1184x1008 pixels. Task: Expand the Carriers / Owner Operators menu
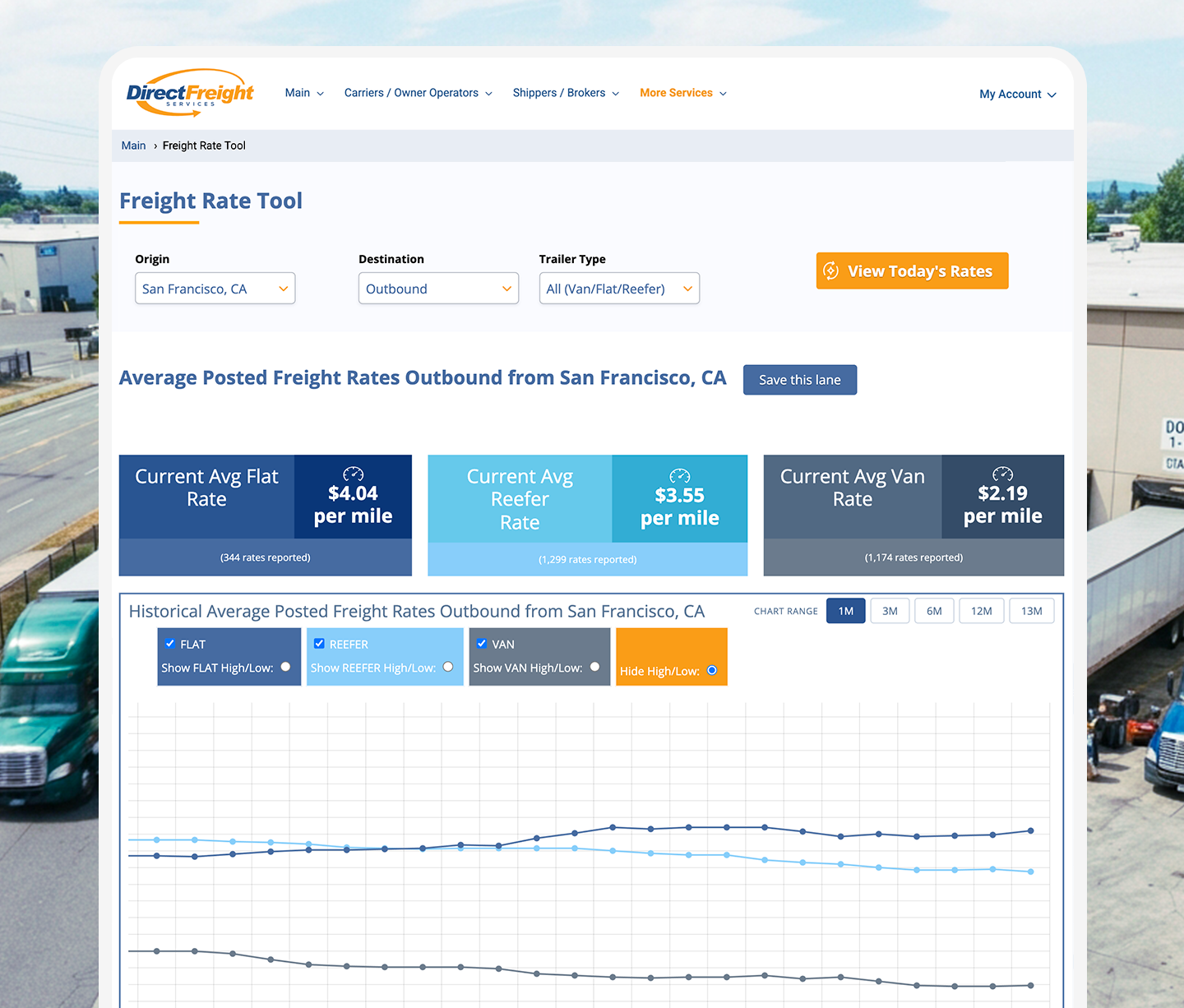(418, 93)
